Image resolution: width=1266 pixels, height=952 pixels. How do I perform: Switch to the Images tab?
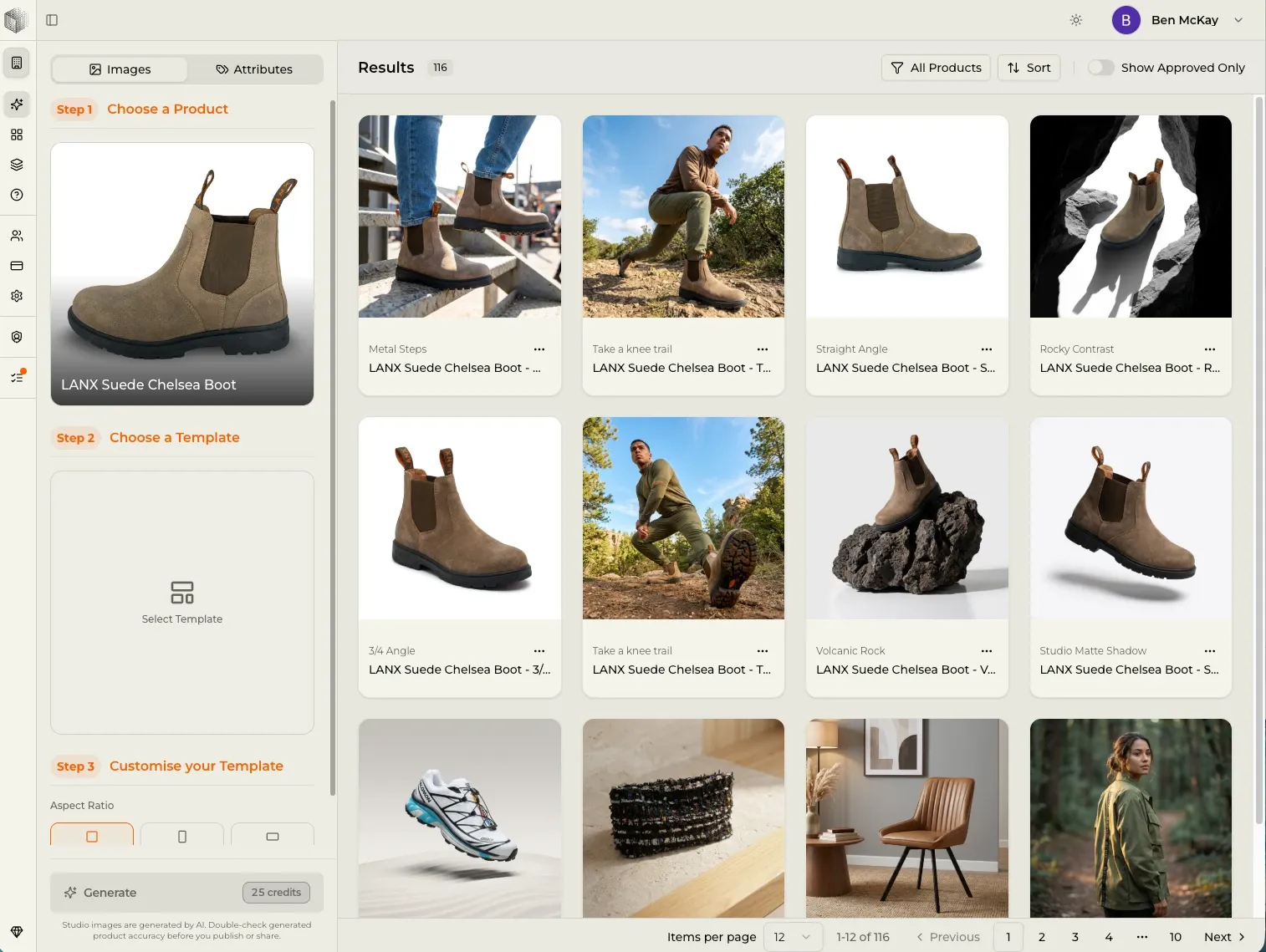pyautogui.click(x=120, y=69)
